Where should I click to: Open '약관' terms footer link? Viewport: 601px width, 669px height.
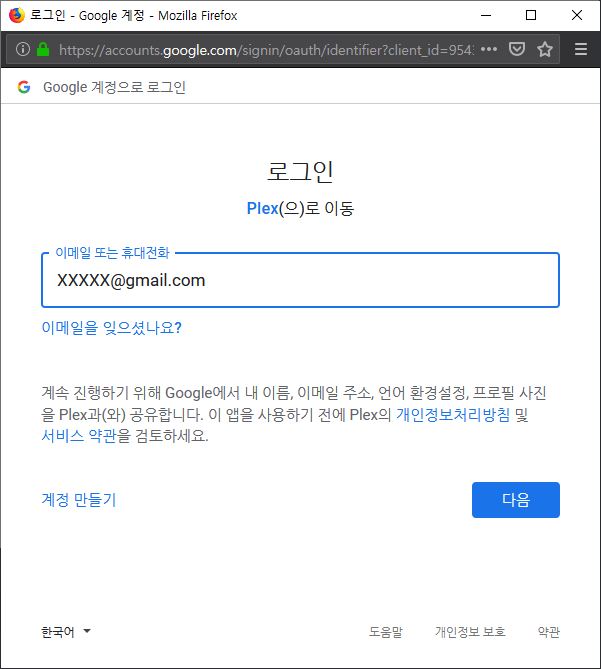coord(549,631)
